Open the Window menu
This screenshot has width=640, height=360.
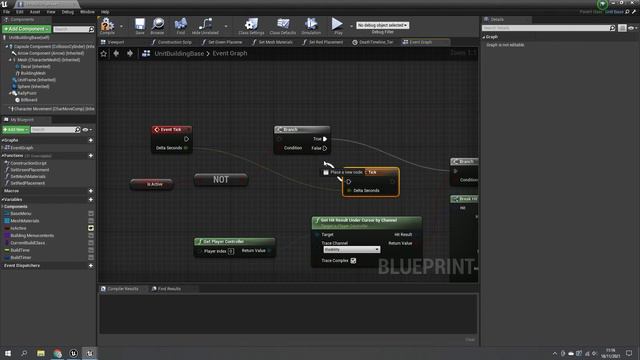click(87, 12)
